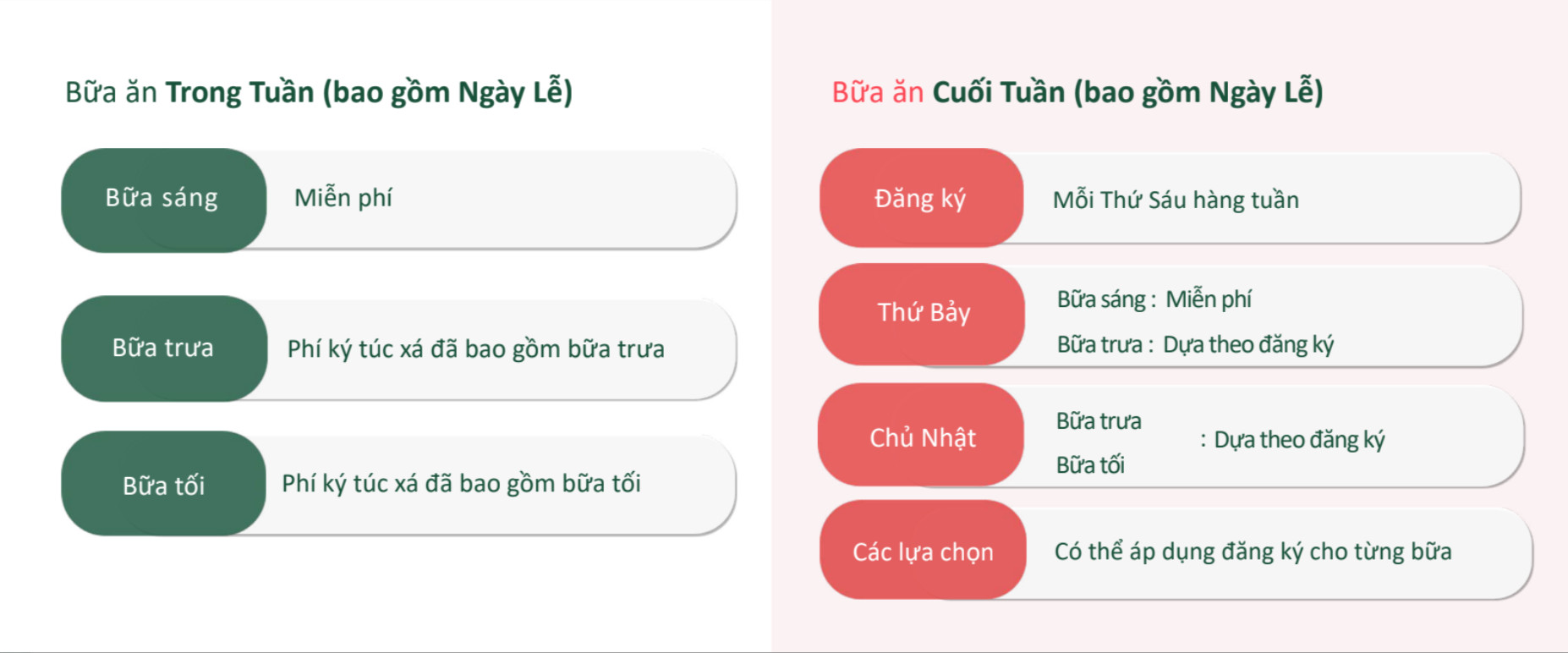Click red 'Bữa ăn' words in weekend heading

click(x=877, y=92)
